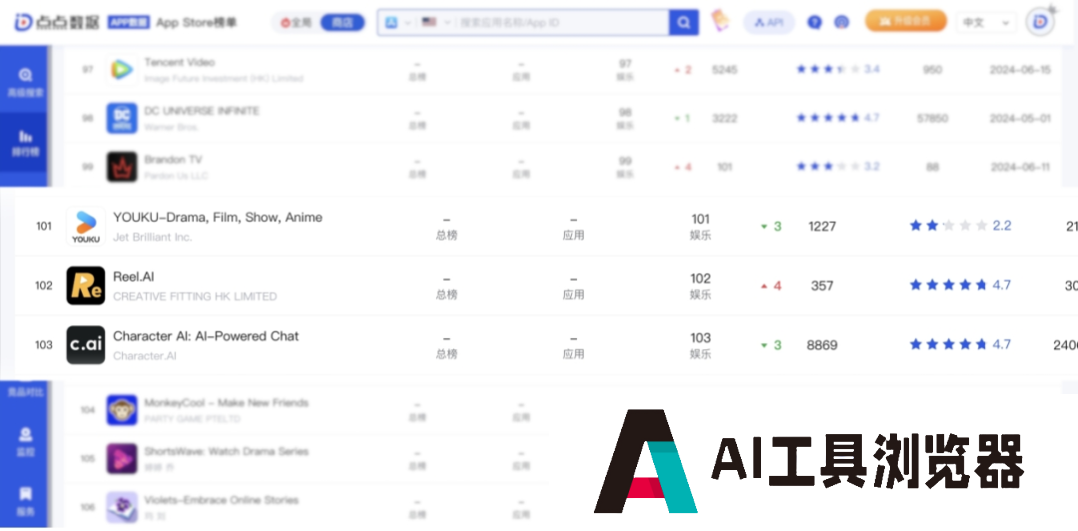The height and width of the screenshot is (531, 1078).
Task: Click the YOUKU app icon
Action: pyautogui.click(x=86, y=226)
